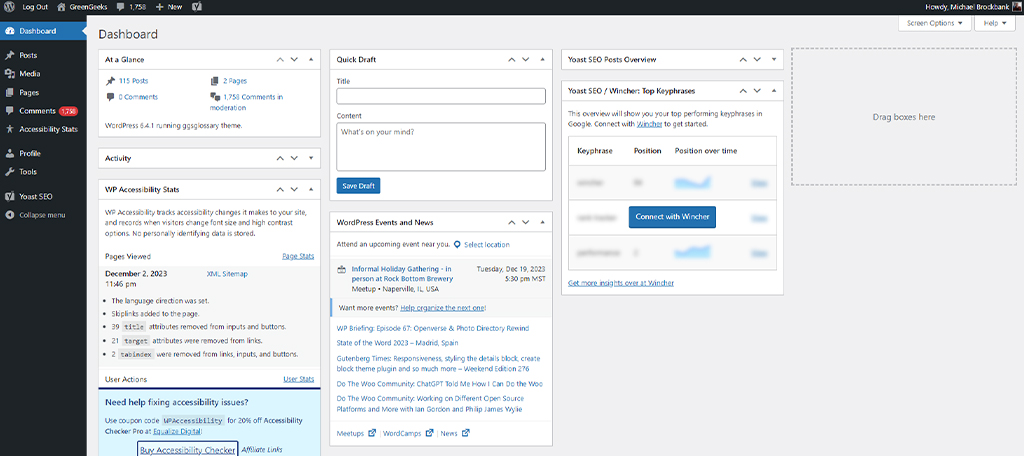Move Yoast SEO Posts Overview widget up

743,59
